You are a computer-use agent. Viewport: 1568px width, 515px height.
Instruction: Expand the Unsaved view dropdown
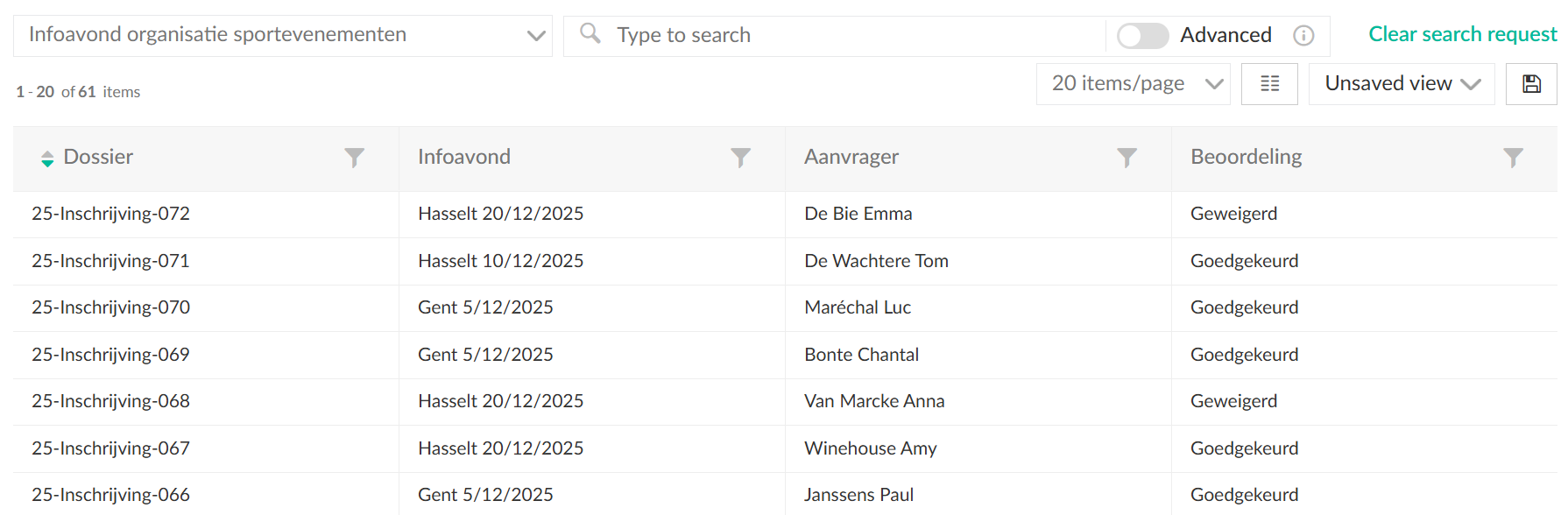[x=1401, y=84]
